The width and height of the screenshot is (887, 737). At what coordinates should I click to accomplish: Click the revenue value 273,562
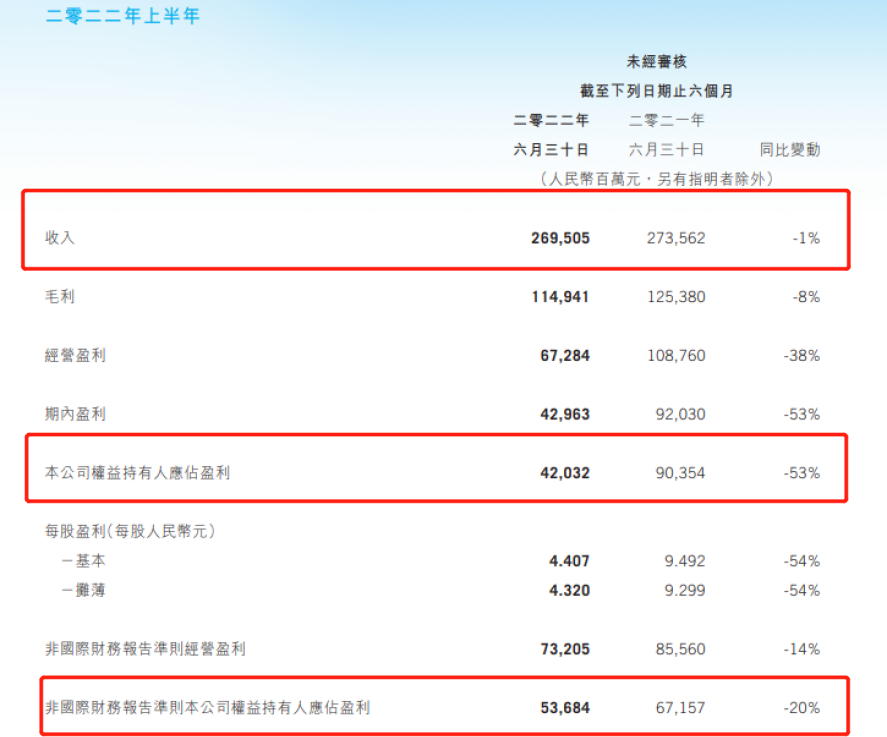[676, 238]
